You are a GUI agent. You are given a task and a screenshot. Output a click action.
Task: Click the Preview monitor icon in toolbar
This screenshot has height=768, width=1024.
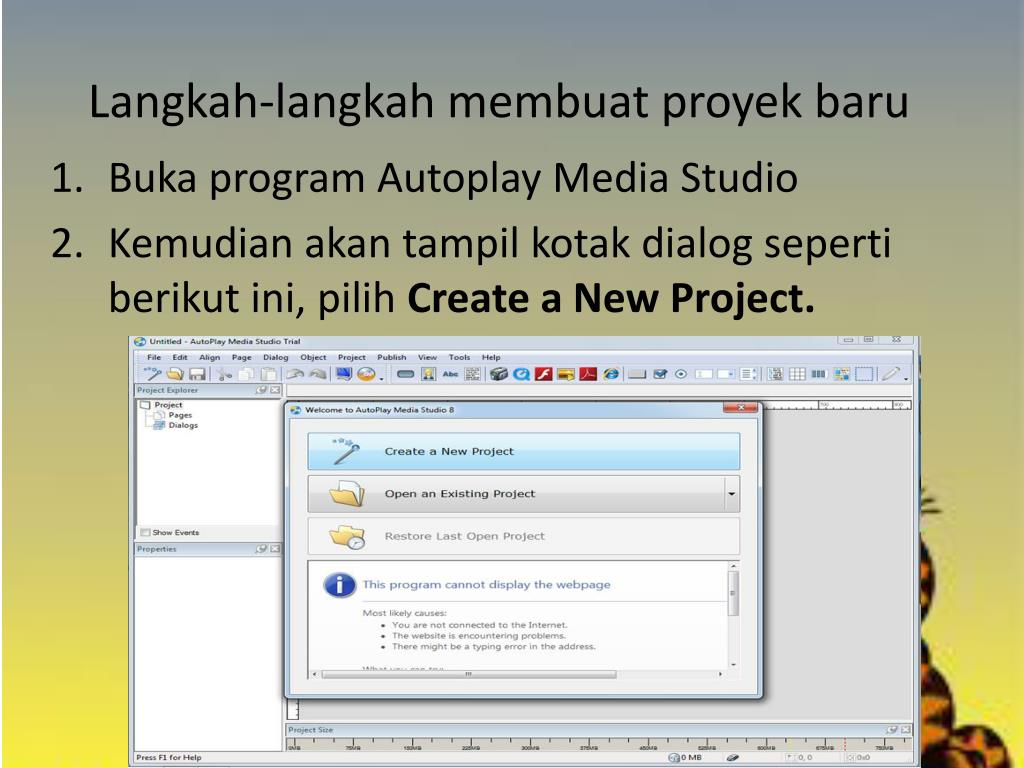point(344,374)
